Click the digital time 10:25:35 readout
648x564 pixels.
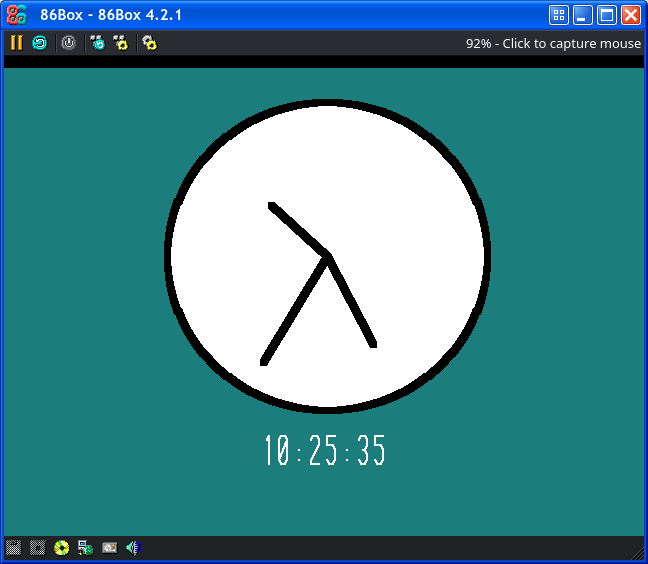tap(324, 452)
